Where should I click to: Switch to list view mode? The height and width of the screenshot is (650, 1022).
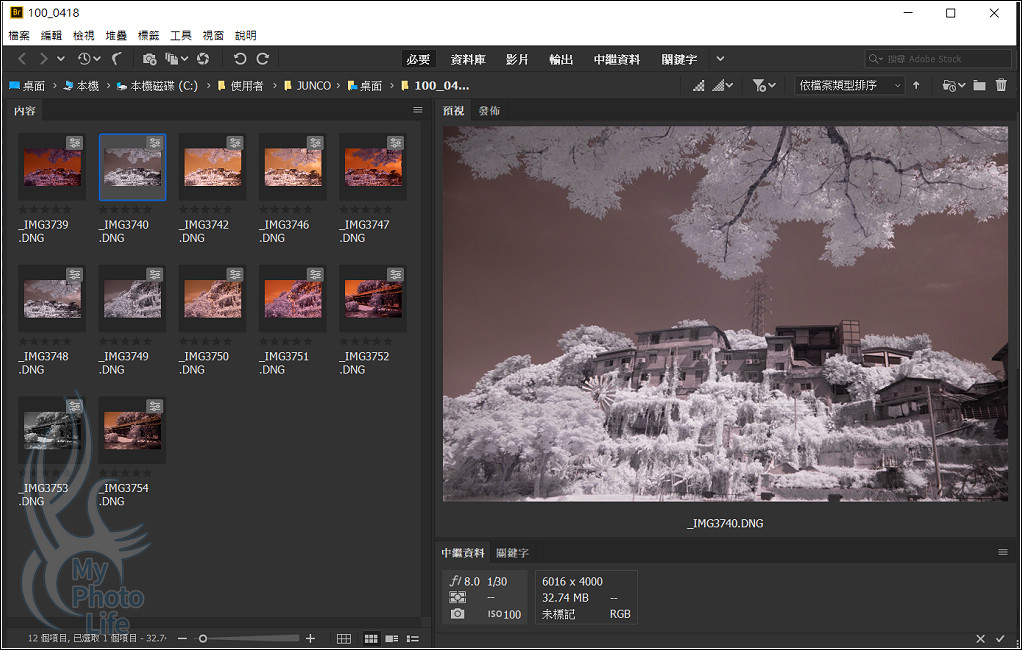(413, 639)
